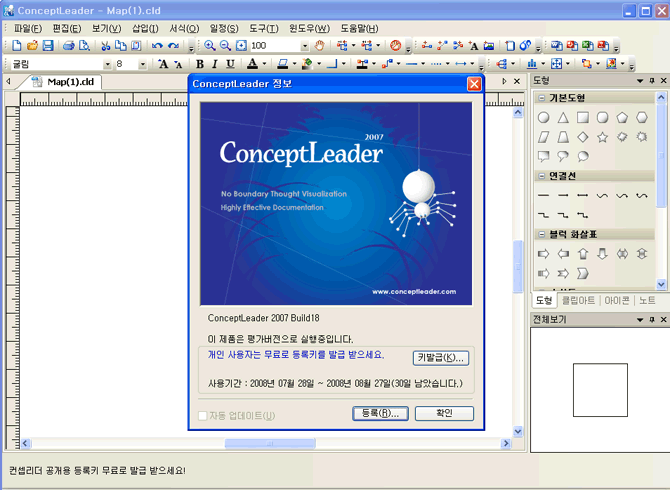Cut the selection with the scissors icon
The image size is (670, 490).
[106, 45]
